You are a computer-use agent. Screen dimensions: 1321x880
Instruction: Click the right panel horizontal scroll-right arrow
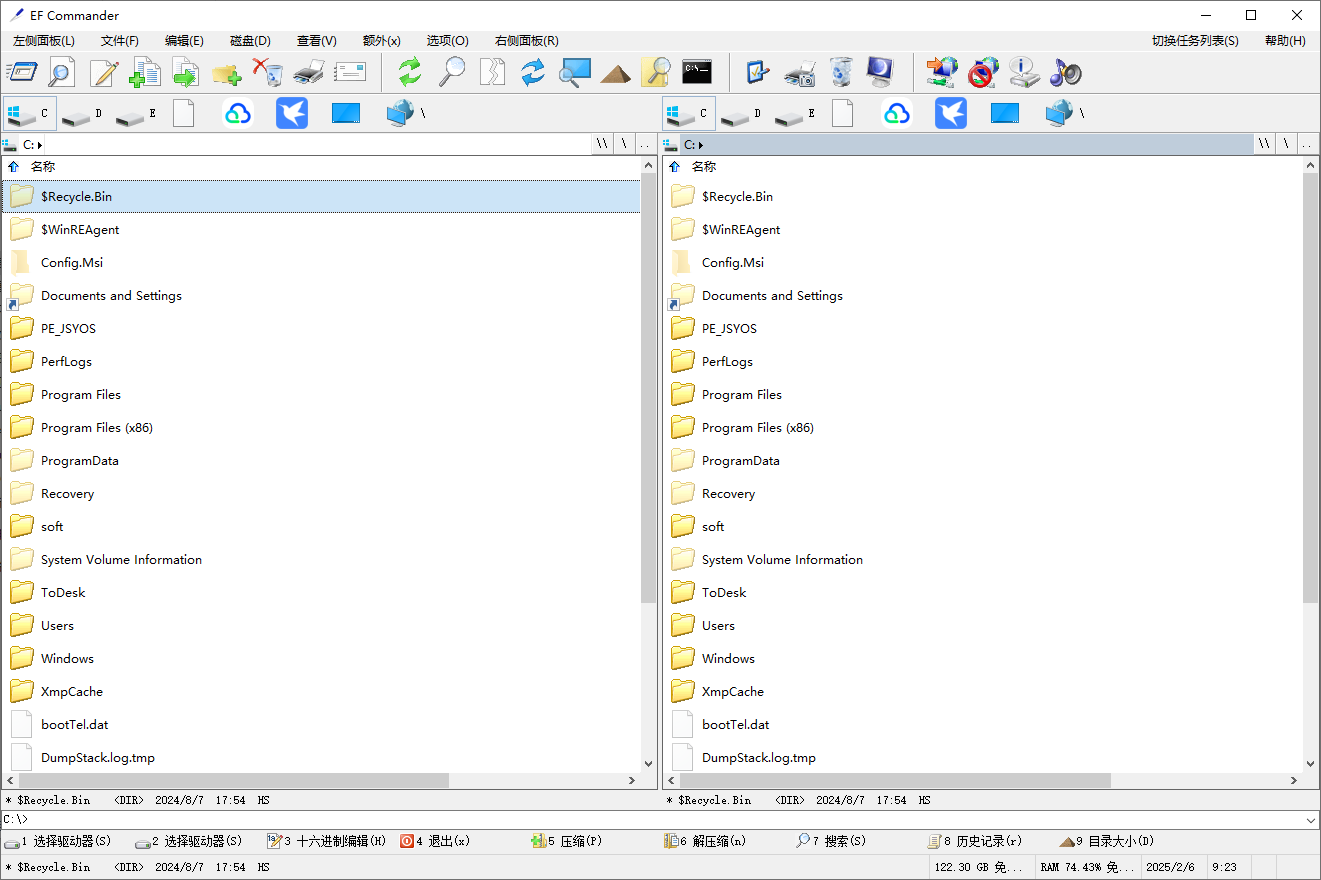(1293, 780)
